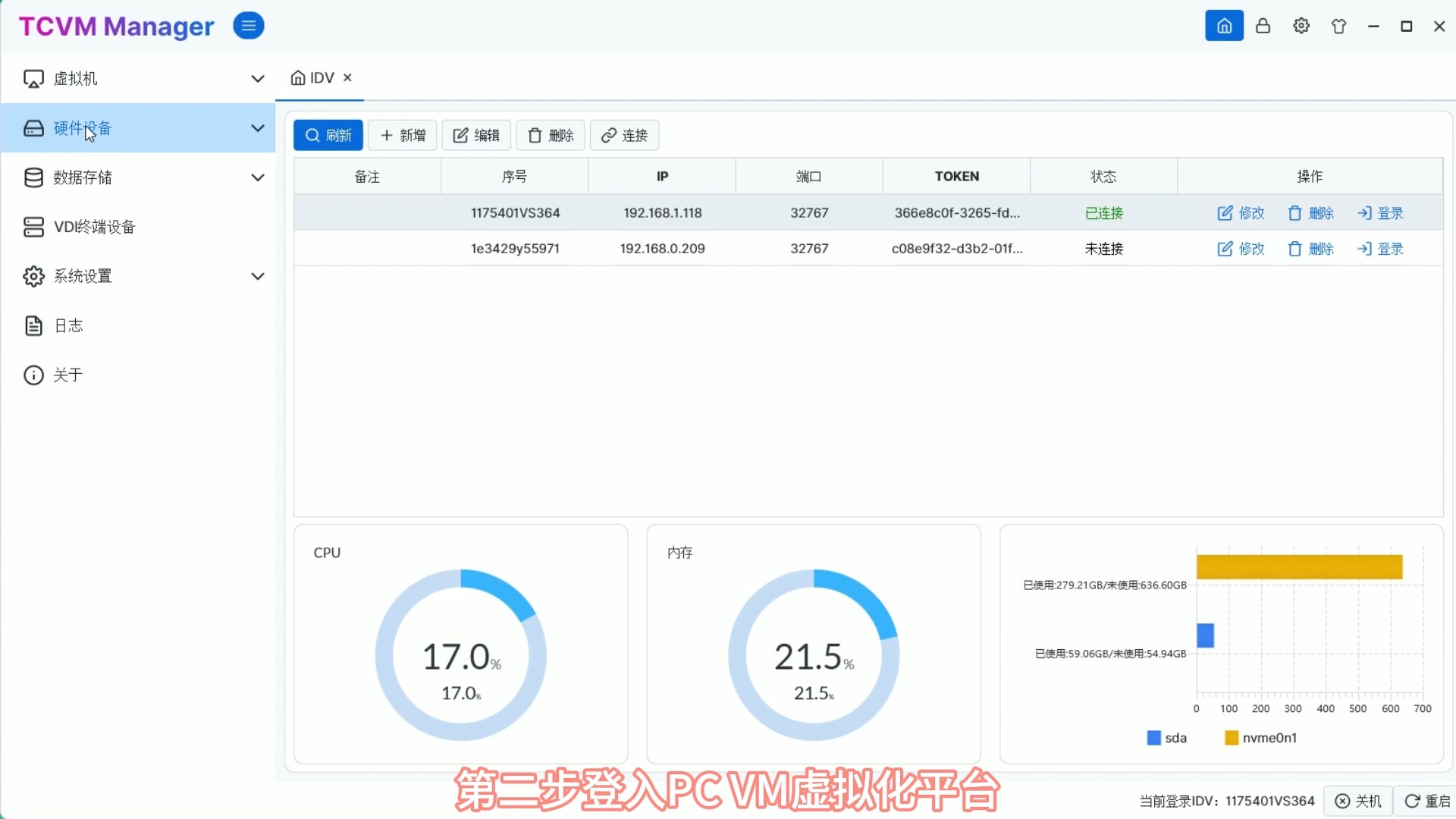The image size is (1456, 819).
Task: Switch to the IDV tab
Action: [320, 77]
